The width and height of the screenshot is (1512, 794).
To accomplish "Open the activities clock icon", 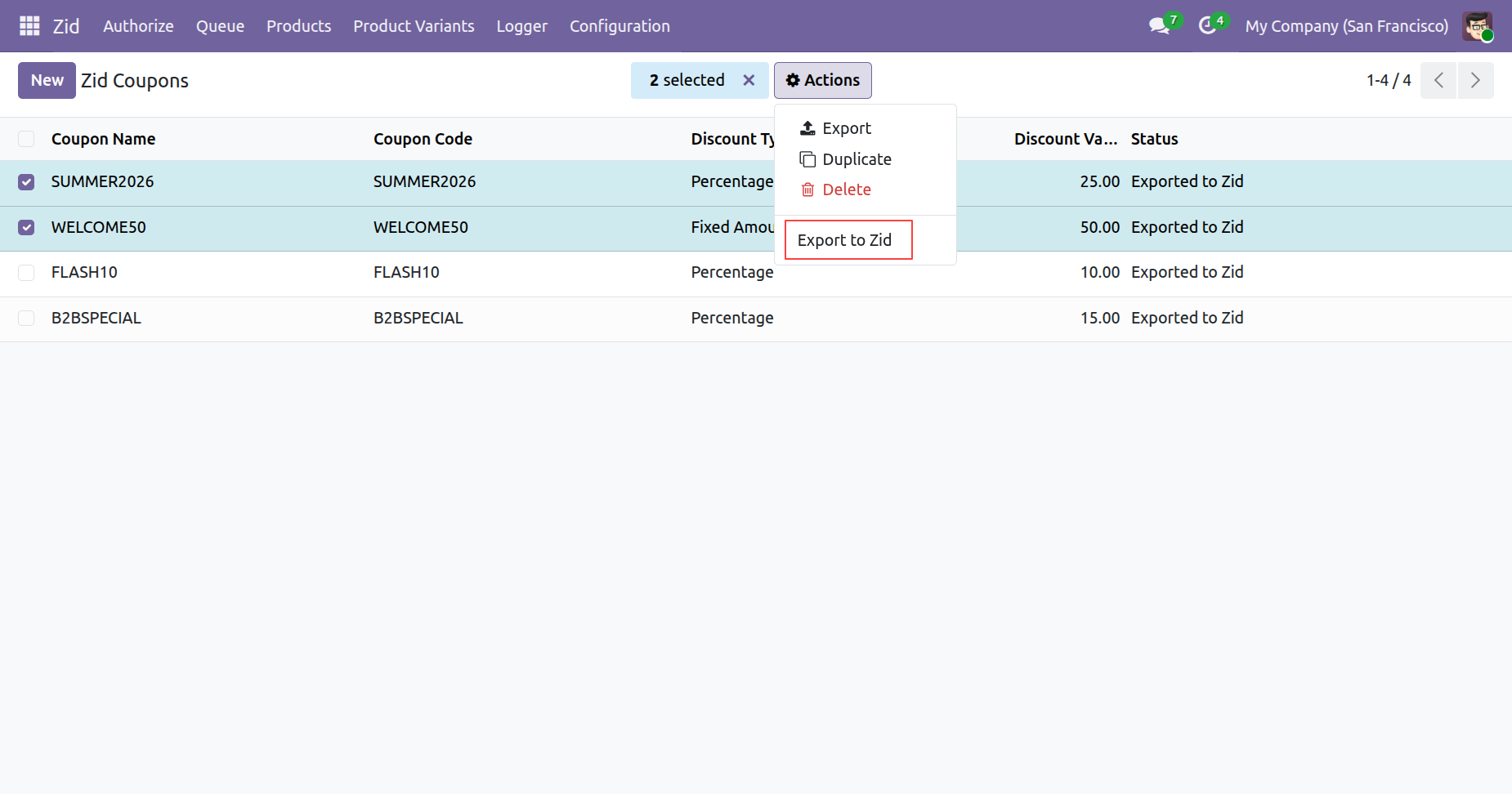I will [x=1207, y=26].
